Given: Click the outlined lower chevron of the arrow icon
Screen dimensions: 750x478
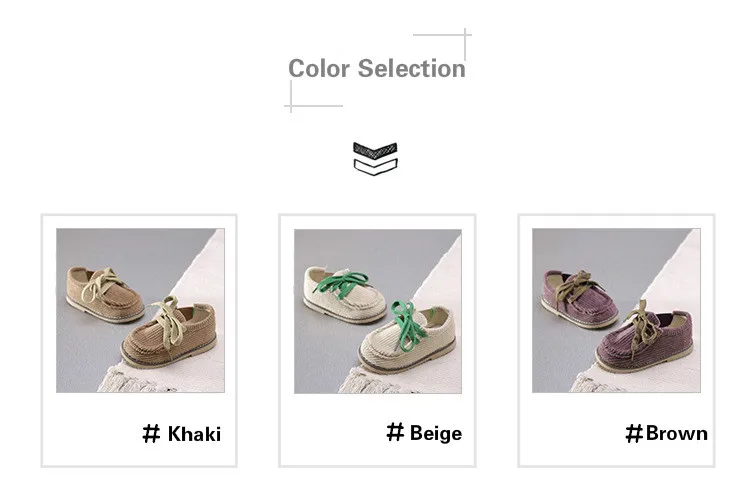Looking at the screenshot, I should coord(375,167).
